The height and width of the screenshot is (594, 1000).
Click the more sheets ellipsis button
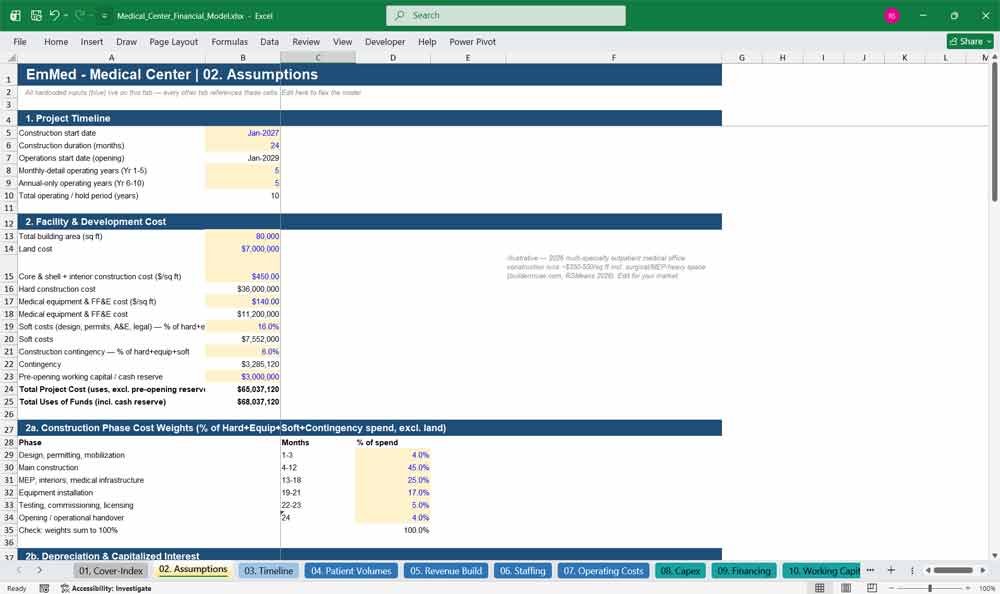pos(870,570)
